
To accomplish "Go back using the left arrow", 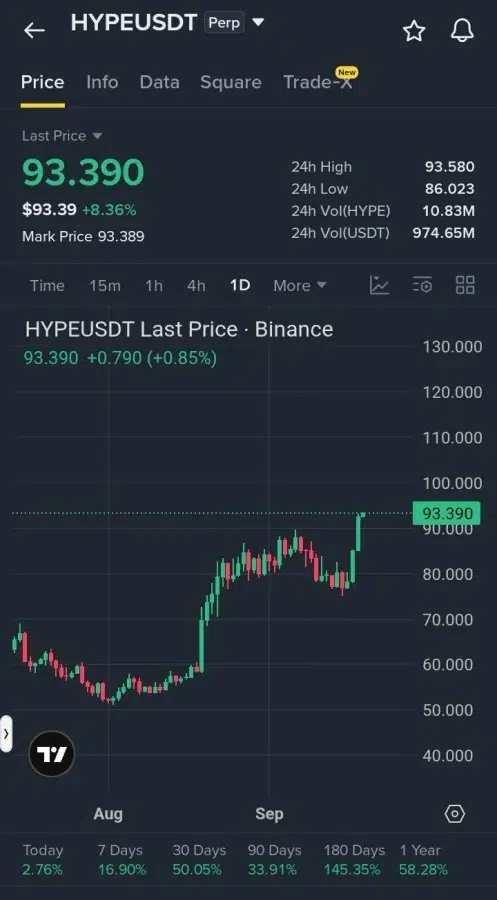I will pos(34,30).
